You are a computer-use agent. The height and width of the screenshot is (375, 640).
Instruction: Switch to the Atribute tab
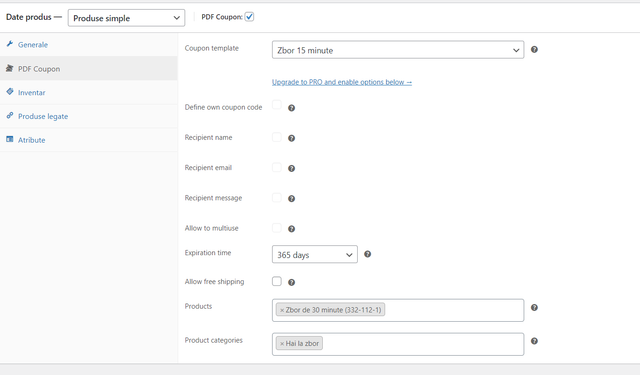[x=89, y=140]
